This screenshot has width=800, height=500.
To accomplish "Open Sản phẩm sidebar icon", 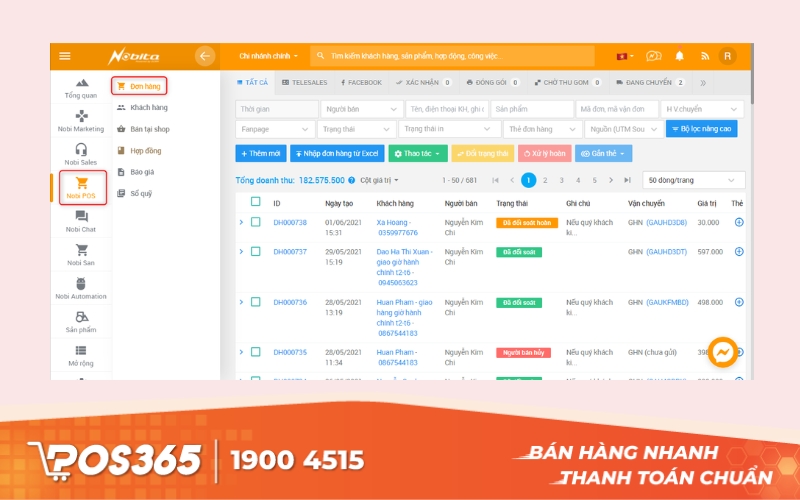I will (81, 317).
